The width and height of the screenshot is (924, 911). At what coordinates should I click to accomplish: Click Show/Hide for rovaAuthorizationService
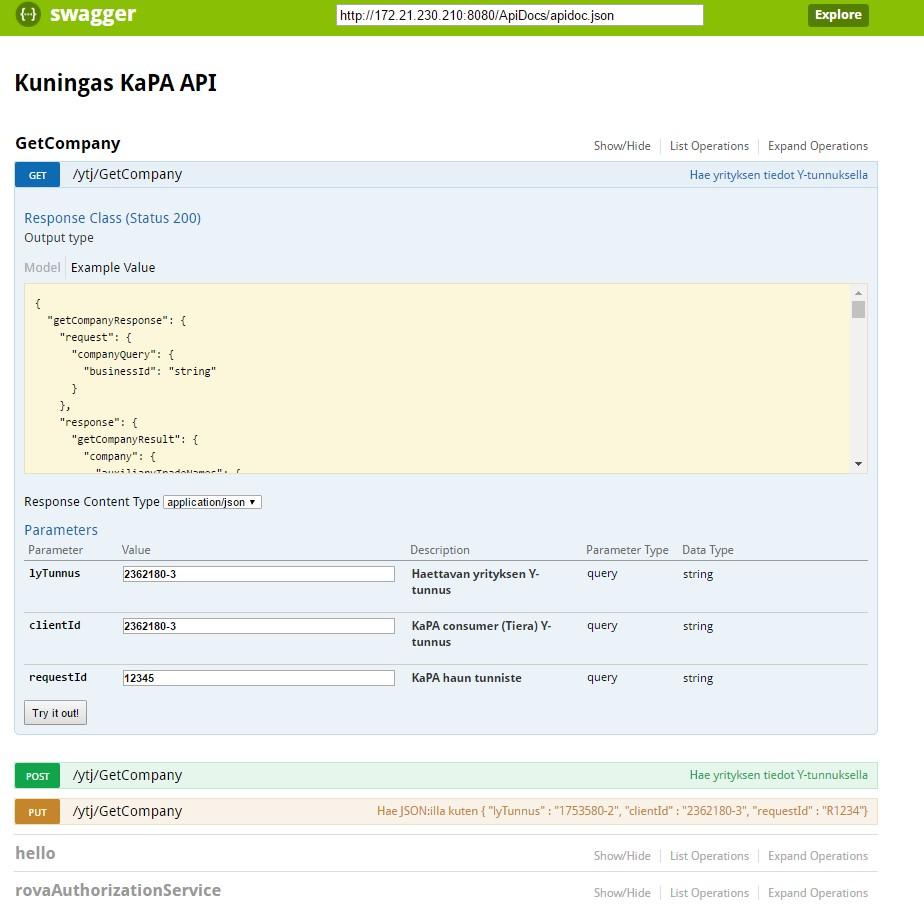point(622,893)
